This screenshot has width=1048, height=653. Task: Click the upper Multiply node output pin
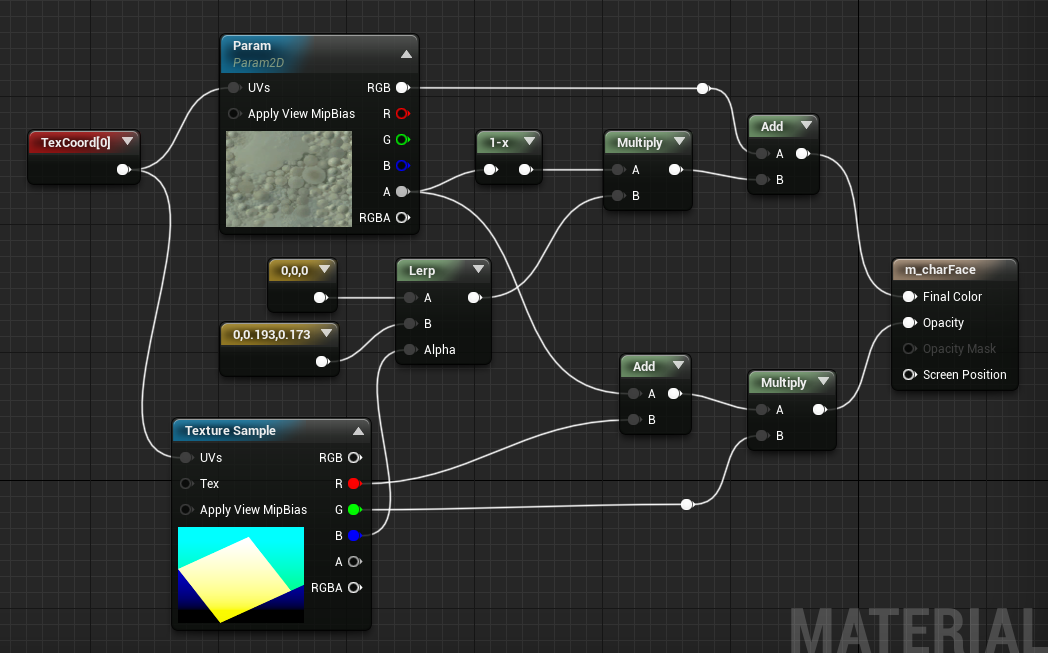676,170
